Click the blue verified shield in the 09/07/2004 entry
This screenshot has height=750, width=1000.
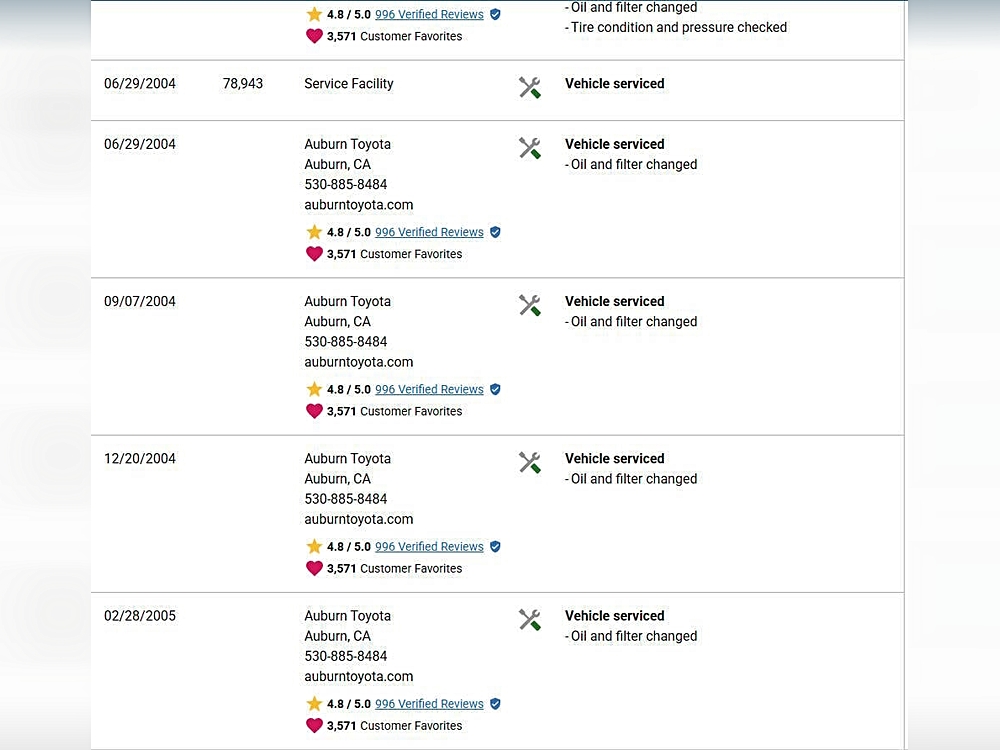pos(495,389)
